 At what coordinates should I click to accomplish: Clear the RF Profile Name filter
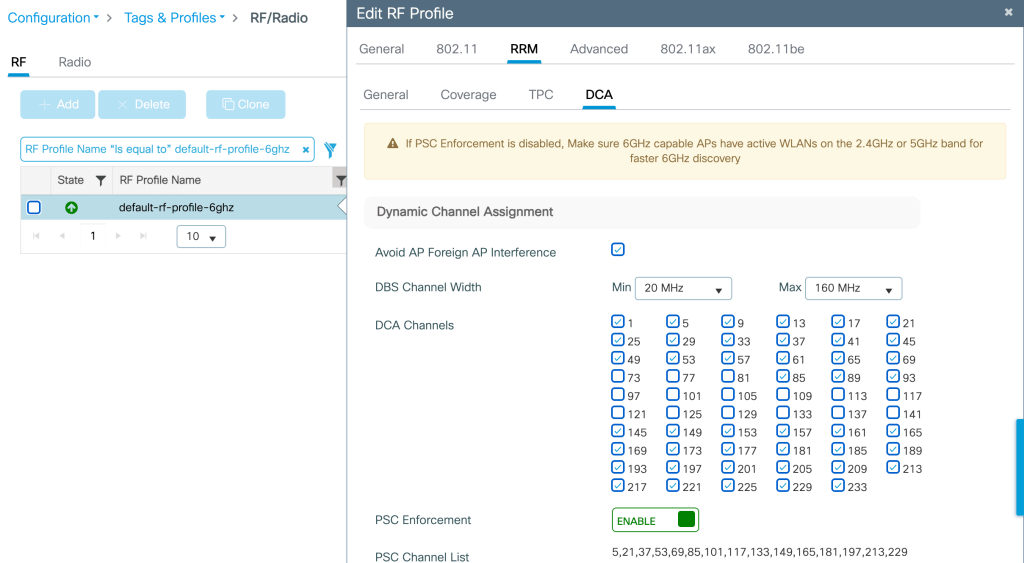pyautogui.click(x=306, y=150)
